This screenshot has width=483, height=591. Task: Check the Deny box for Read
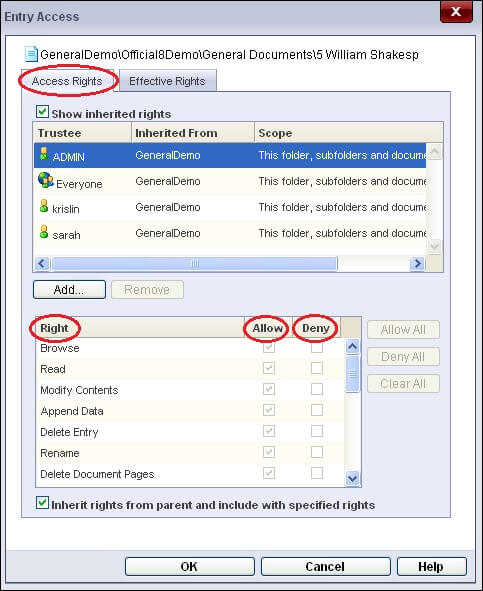pyautogui.click(x=317, y=368)
